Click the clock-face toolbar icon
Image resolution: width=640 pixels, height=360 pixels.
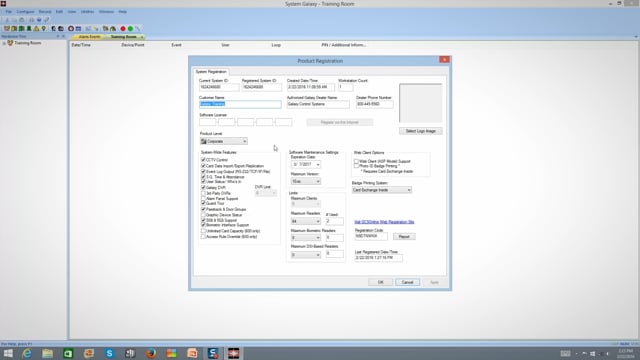(x=71, y=29)
